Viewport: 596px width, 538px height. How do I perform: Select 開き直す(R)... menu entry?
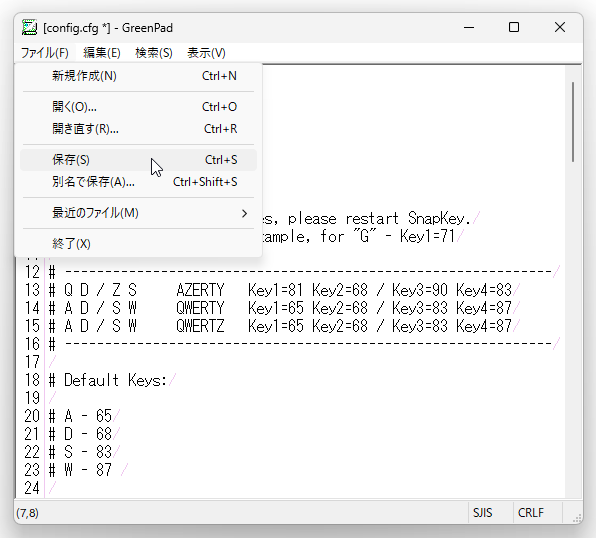coord(138,129)
